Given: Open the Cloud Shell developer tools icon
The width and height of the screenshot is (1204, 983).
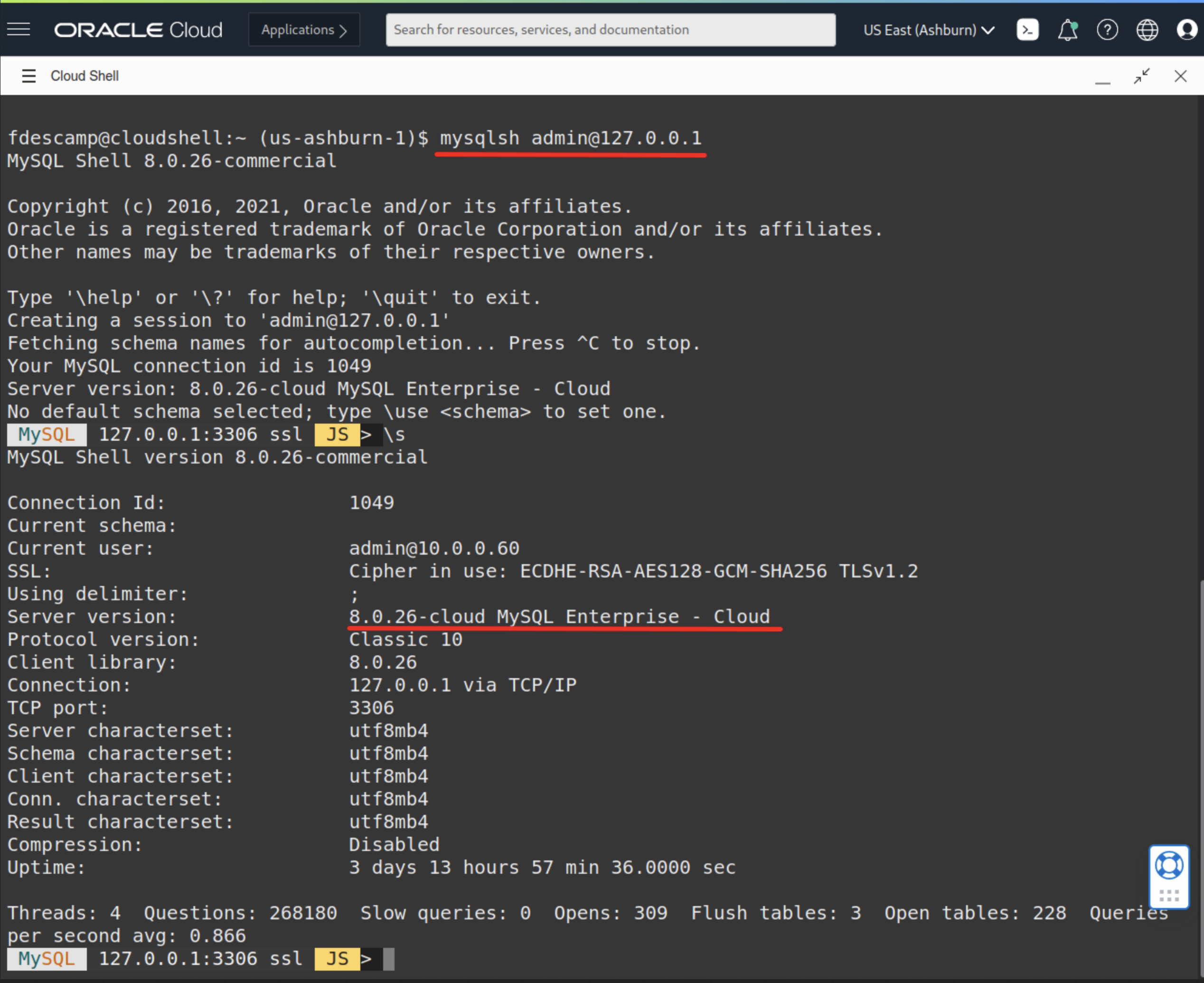Looking at the screenshot, I should tap(1027, 30).
